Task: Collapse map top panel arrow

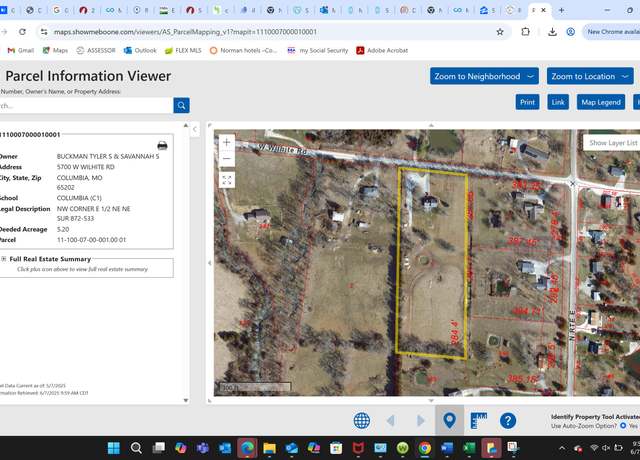Action: click(x=431, y=125)
